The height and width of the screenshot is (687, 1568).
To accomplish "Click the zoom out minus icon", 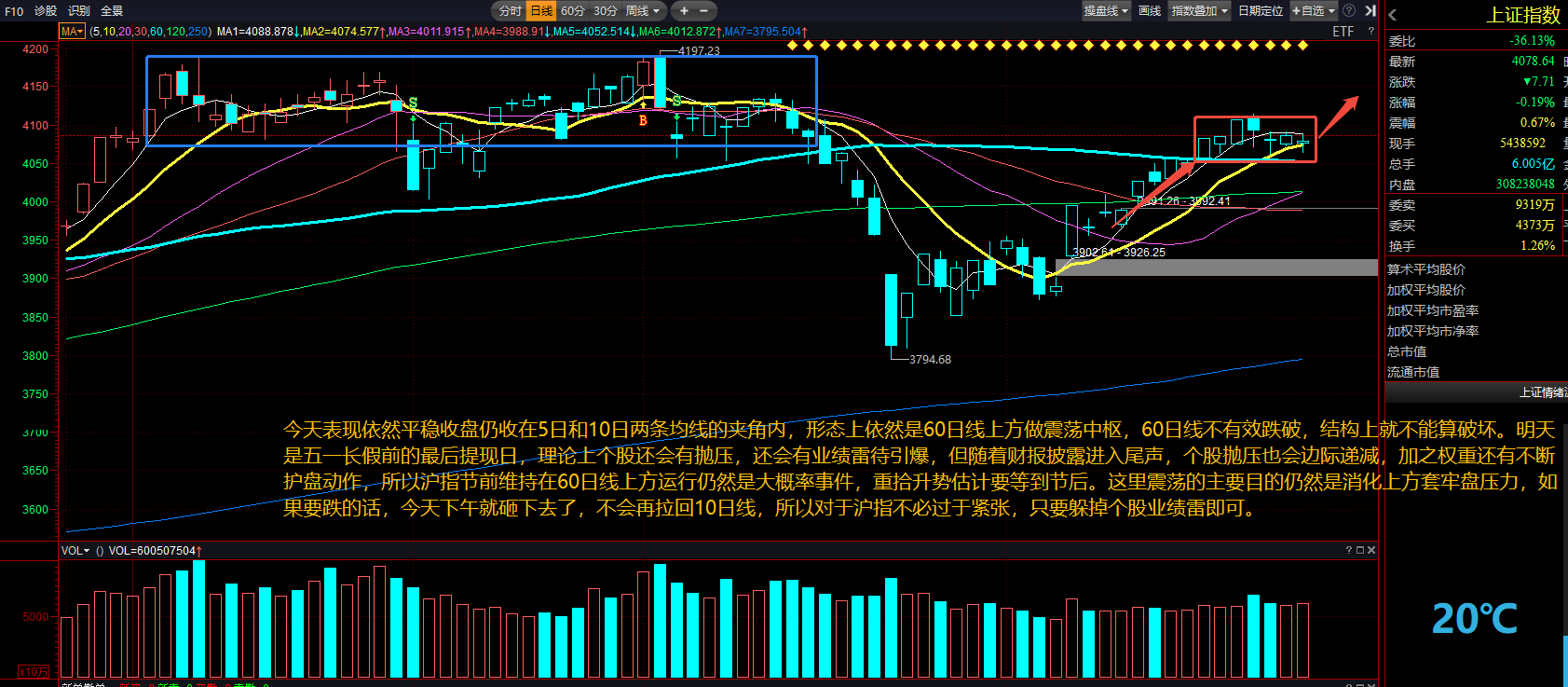I will [x=703, y=11].
